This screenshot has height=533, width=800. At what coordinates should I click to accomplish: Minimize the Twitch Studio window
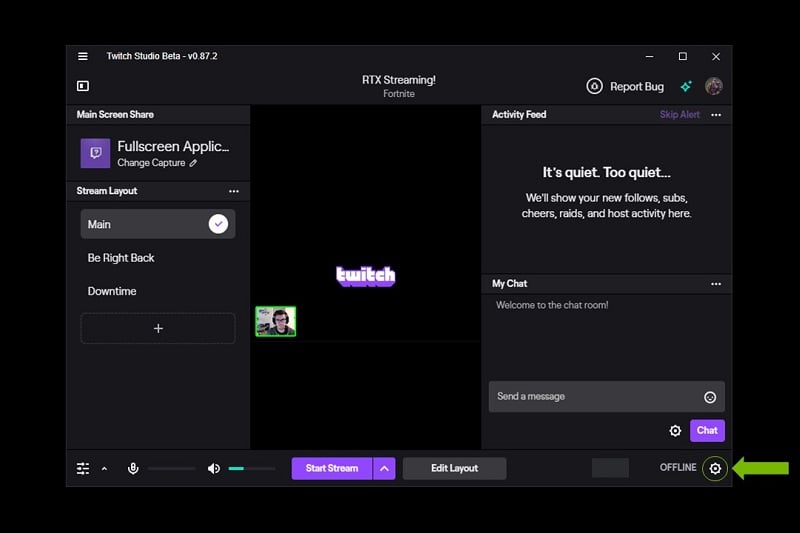tap(649, 56)
